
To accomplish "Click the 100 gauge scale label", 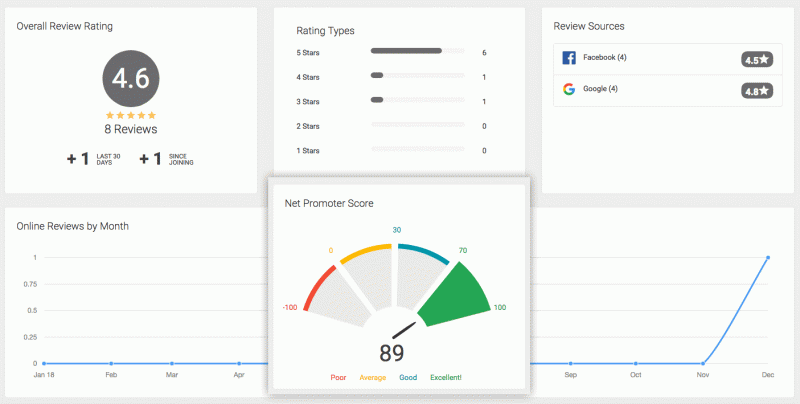I will pyautogui.click(x=499, y=308).
